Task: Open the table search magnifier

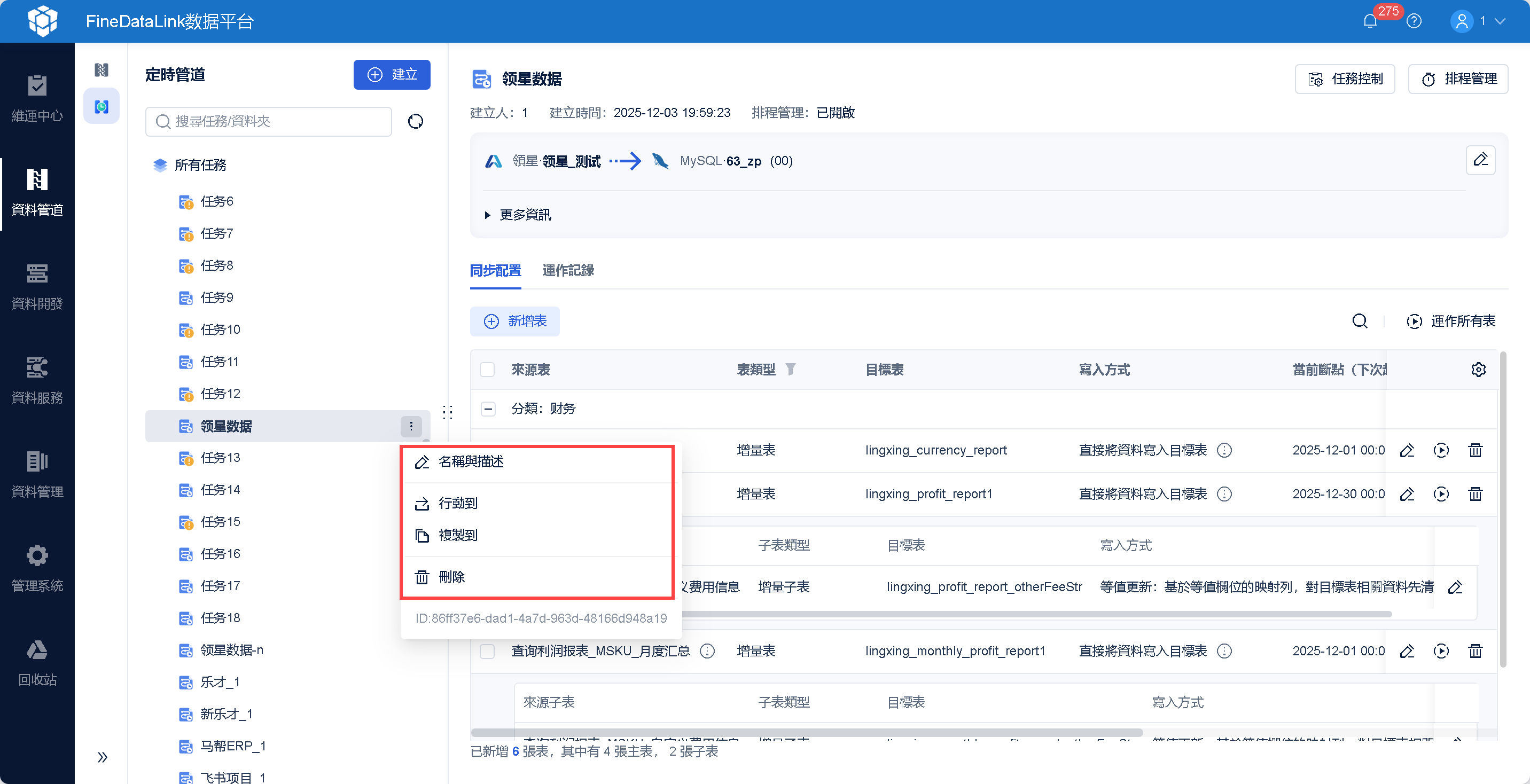Action: coord(1360,322)
